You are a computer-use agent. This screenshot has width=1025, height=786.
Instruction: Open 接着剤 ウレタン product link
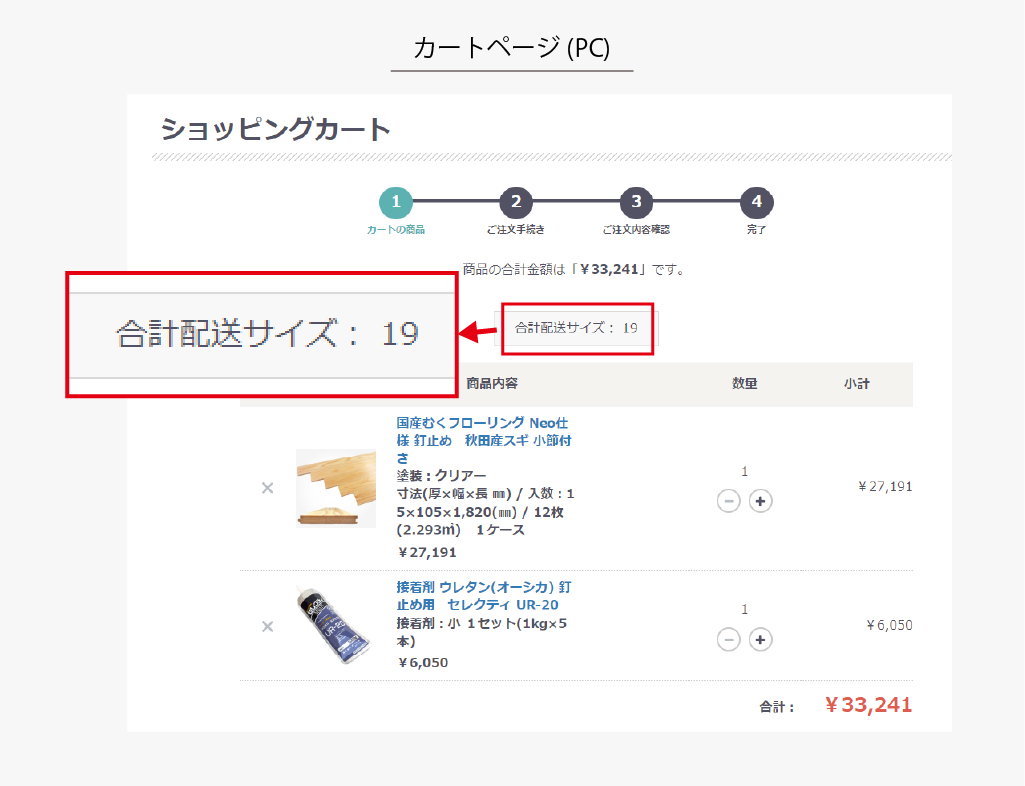(x=484, y=595)
